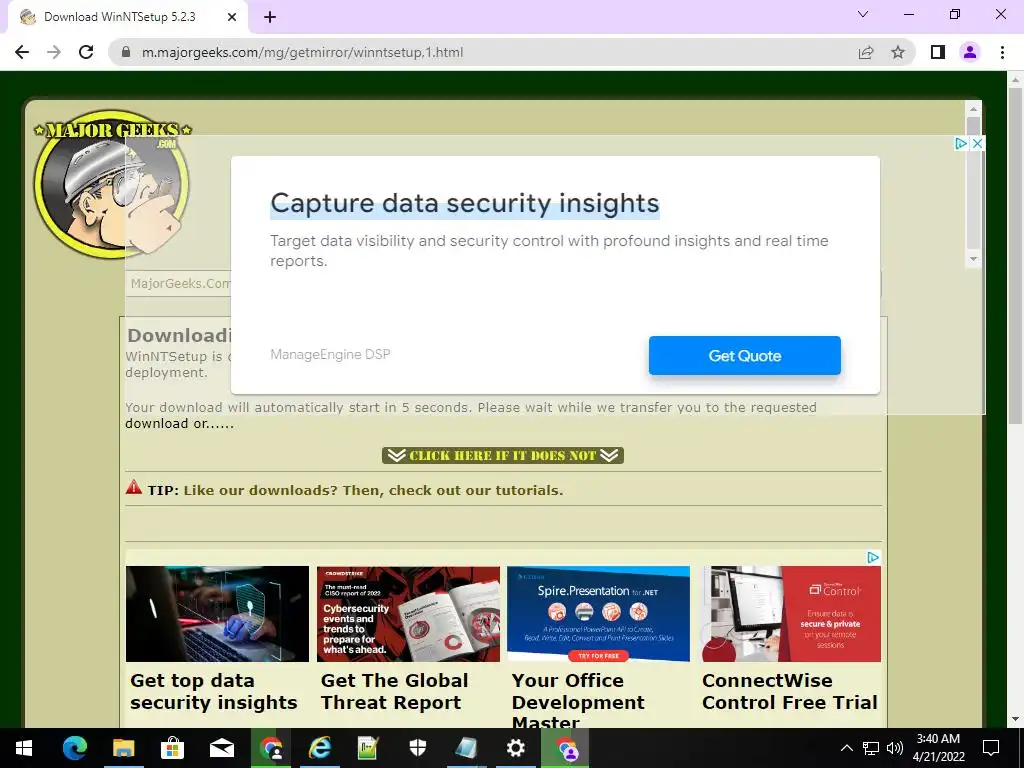Click the MajorGeeks logo
Viewport: 1024px width, 768px height.
[x=112, y=184]
